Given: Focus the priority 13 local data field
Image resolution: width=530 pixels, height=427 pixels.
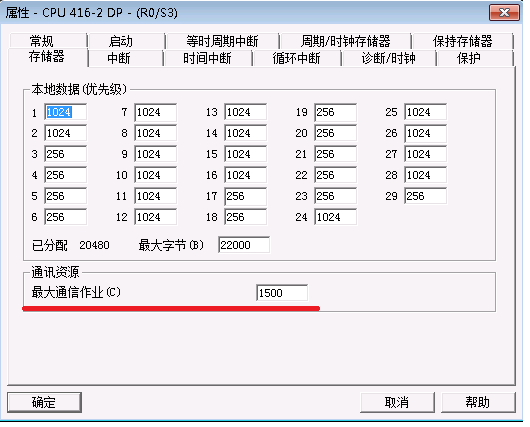Looking at the screenshot, I should (x=245, y=112).
